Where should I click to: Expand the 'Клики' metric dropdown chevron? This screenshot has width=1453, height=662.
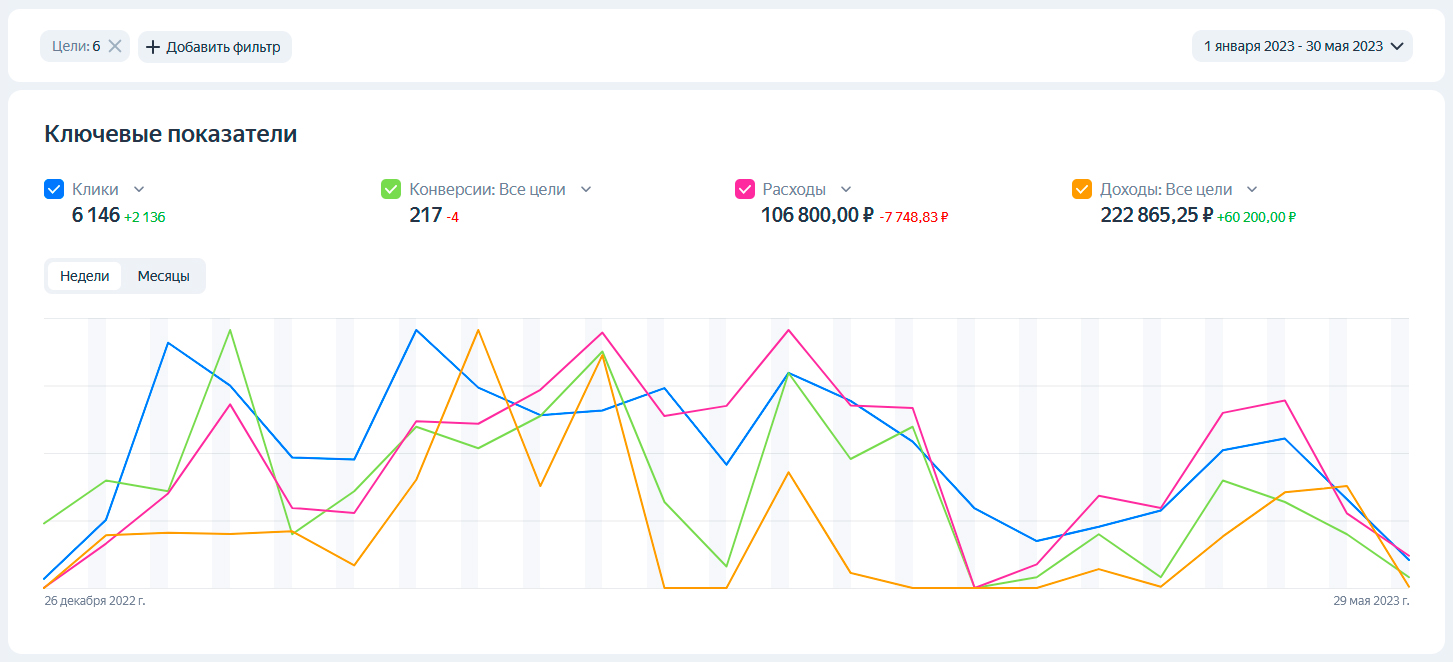(x=139, y=189)
